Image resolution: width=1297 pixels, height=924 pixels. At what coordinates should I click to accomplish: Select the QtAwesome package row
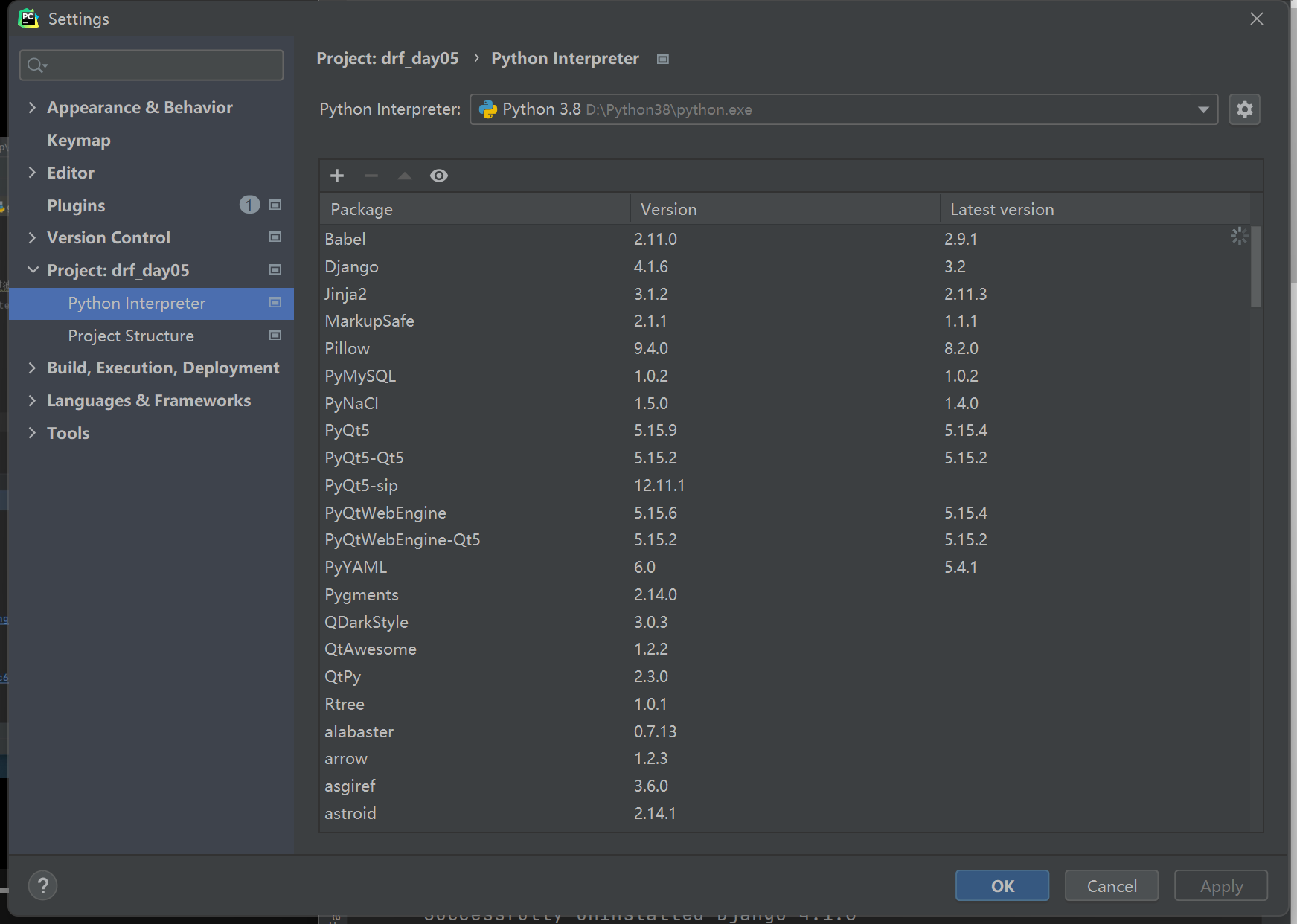[x=785, y=649]
